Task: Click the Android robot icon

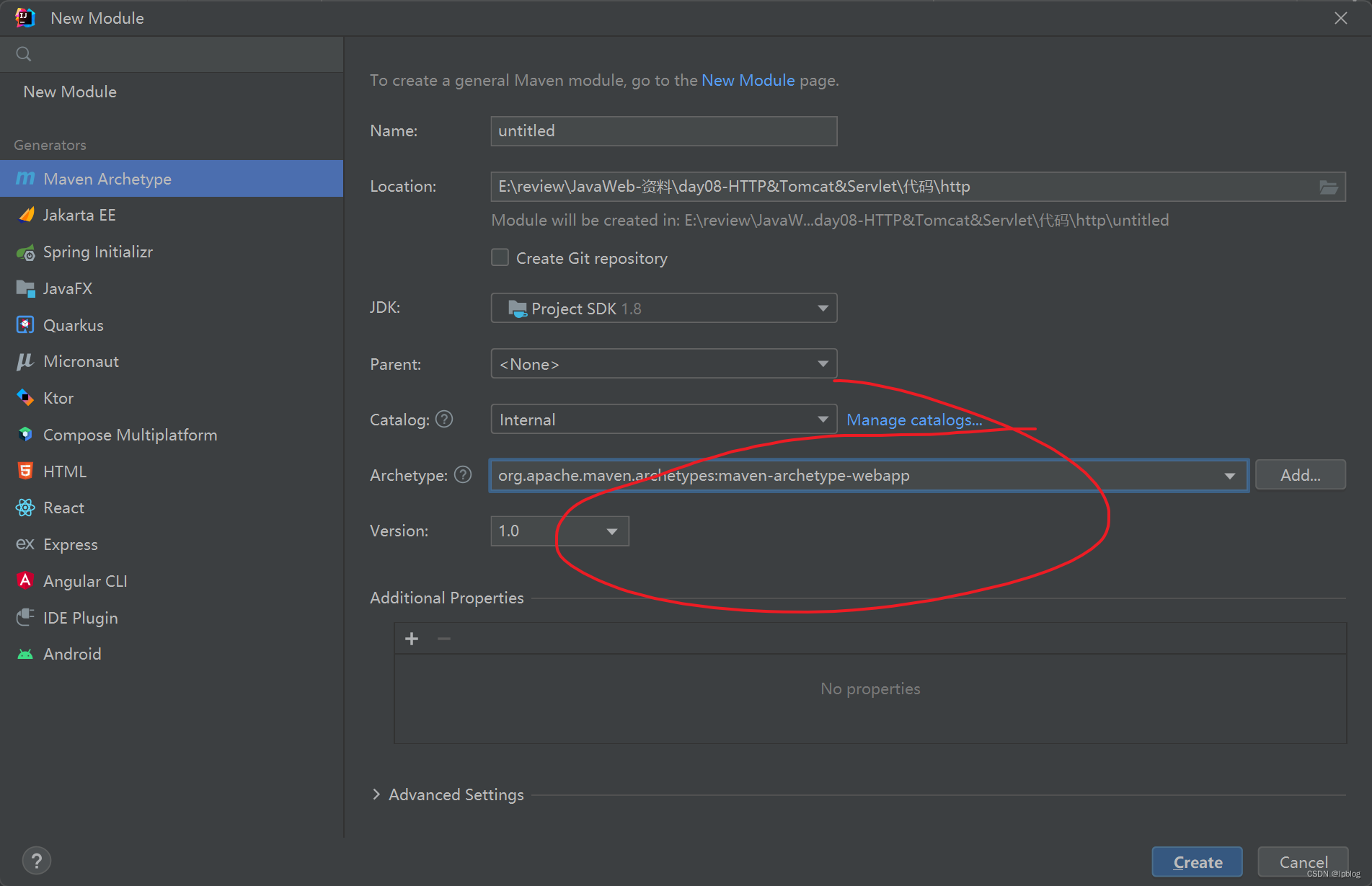Action: [x=25, y=654]
